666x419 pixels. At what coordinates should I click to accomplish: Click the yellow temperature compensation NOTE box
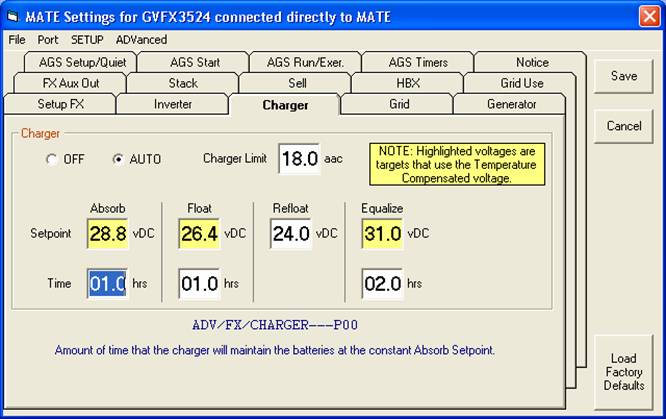(x=457, y=164)
